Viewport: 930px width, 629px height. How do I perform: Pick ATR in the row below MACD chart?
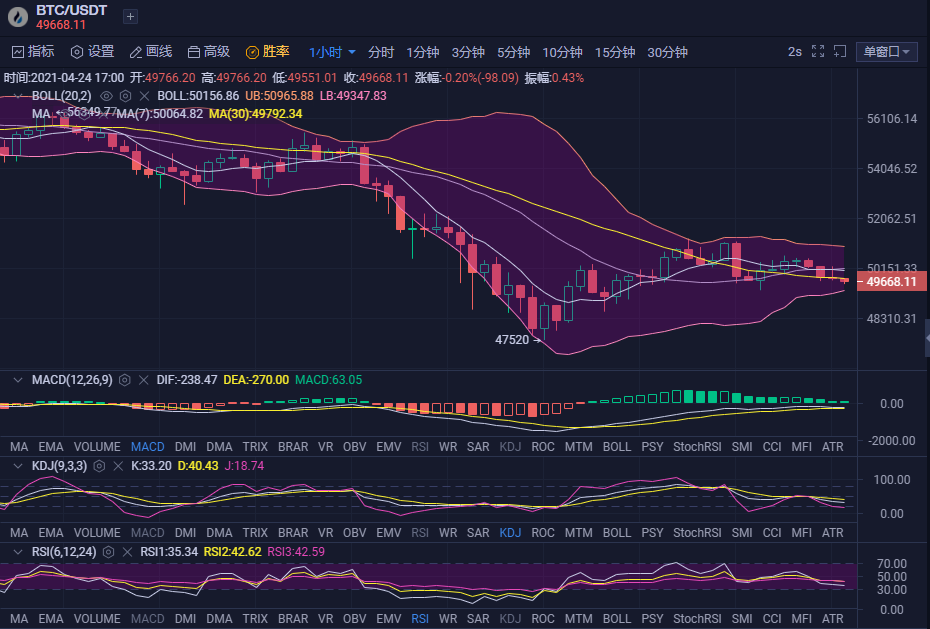click(832, 446)
